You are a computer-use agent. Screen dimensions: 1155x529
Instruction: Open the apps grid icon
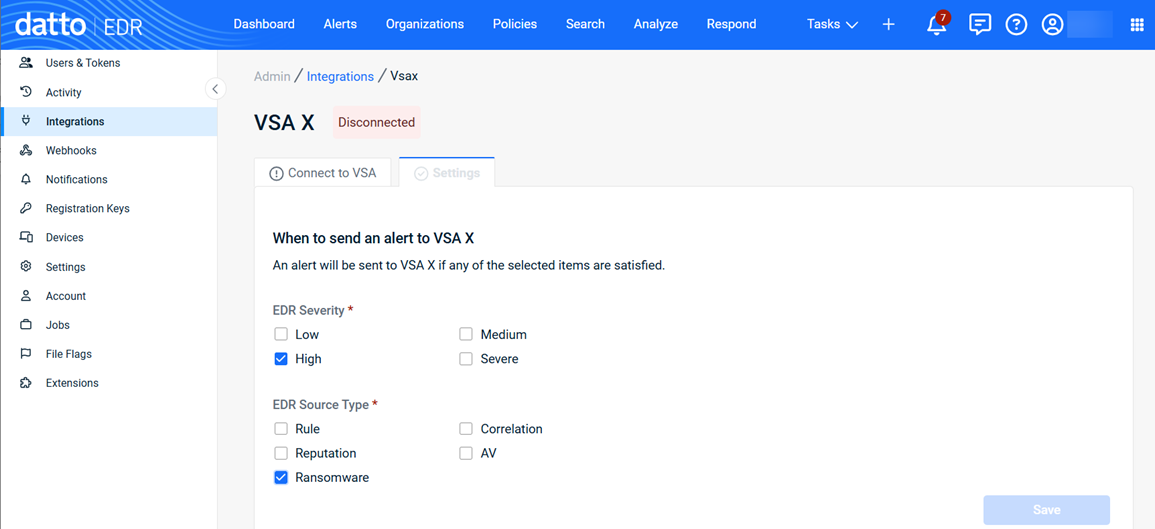coord(1137,24)
